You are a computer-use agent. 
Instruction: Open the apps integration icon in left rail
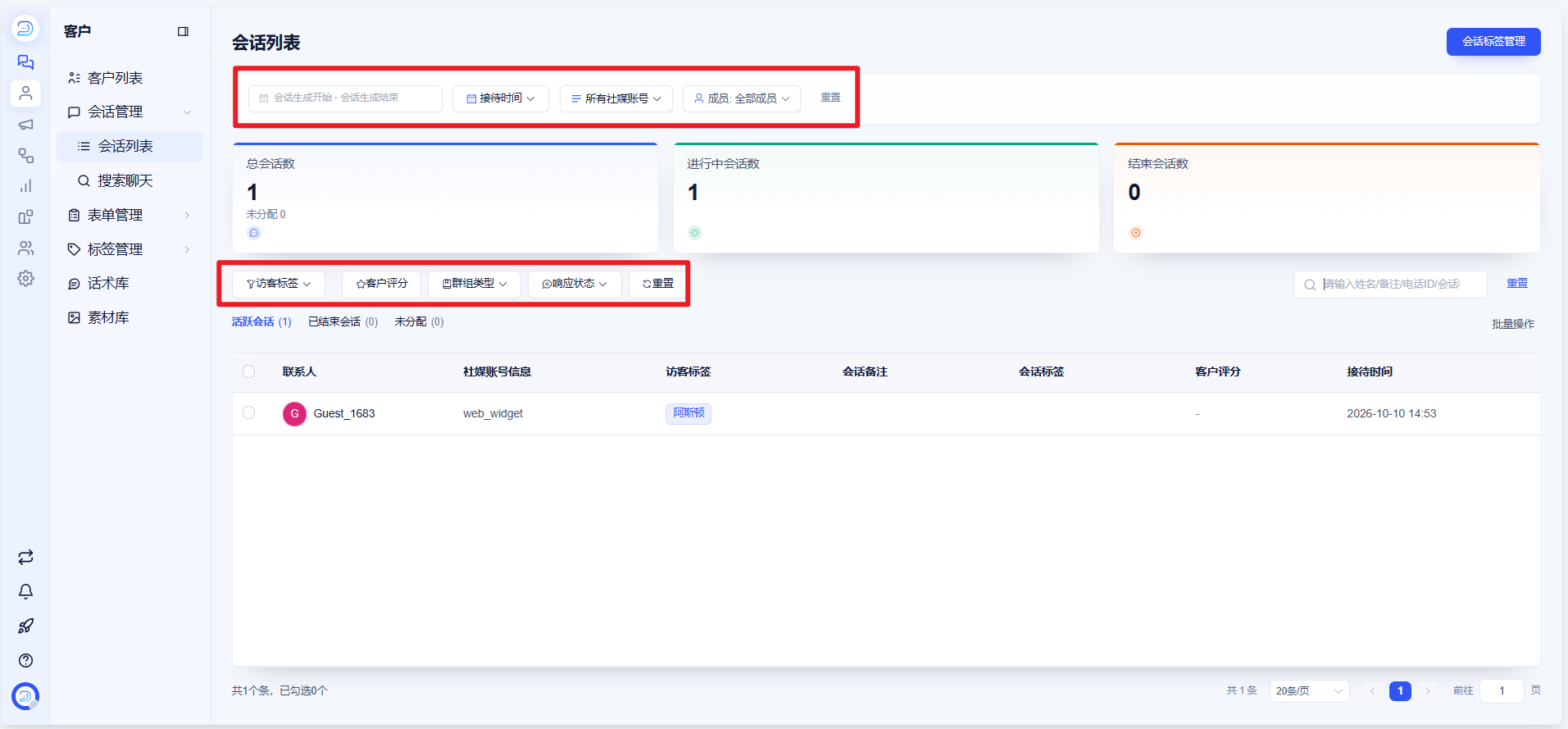pyautogui.click(x=25, y=217)
